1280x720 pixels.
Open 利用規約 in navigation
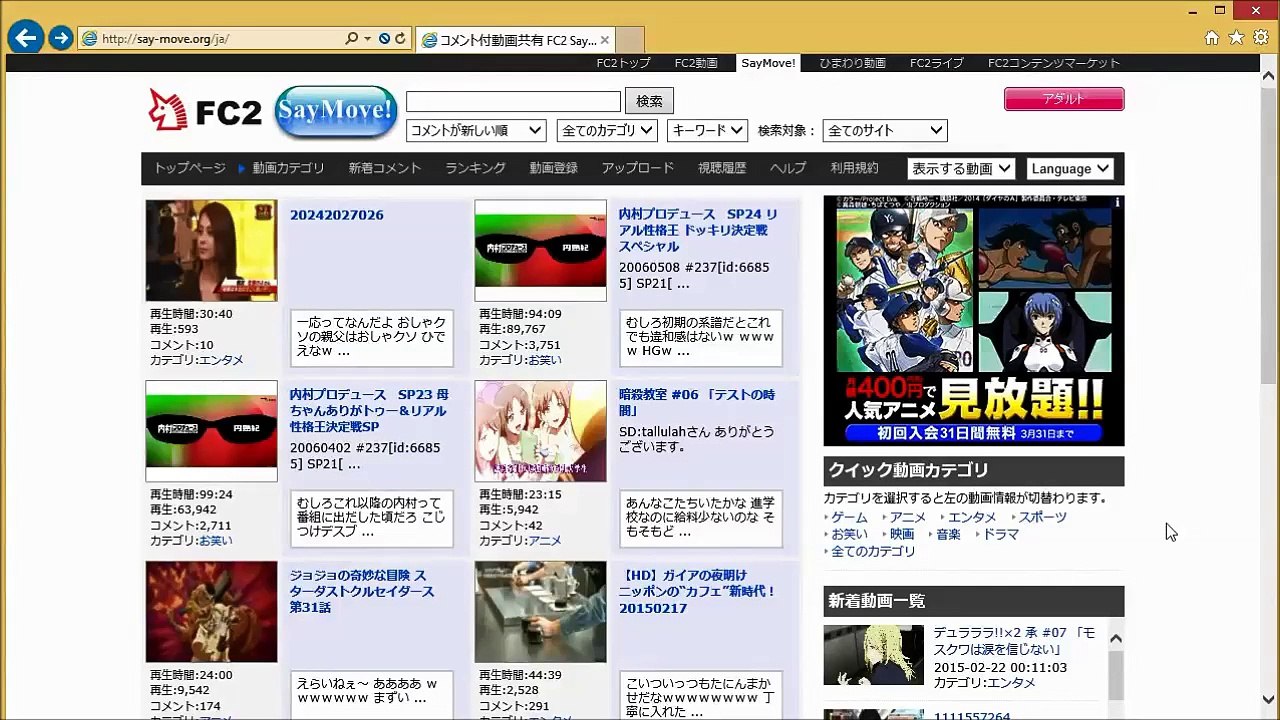[854, 168]
